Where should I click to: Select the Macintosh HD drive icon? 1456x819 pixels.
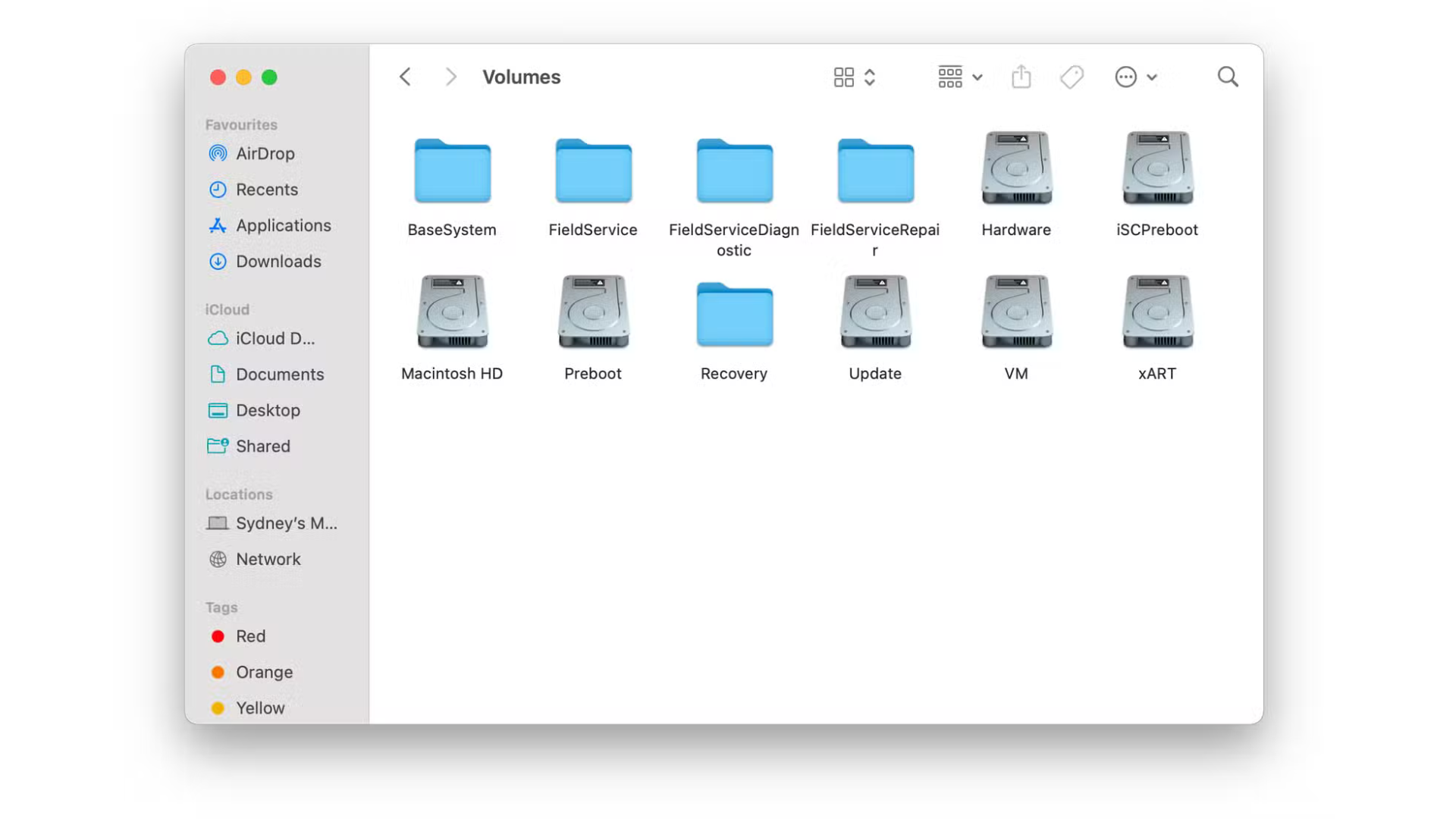point(452,312)
